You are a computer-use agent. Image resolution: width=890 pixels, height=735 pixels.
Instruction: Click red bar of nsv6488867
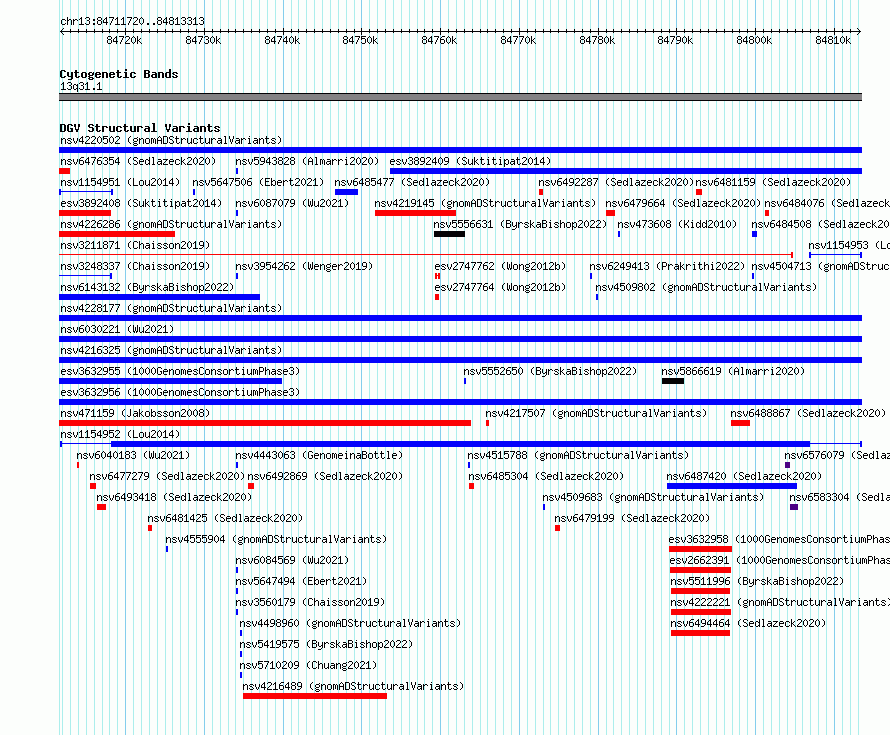[740, 423]
